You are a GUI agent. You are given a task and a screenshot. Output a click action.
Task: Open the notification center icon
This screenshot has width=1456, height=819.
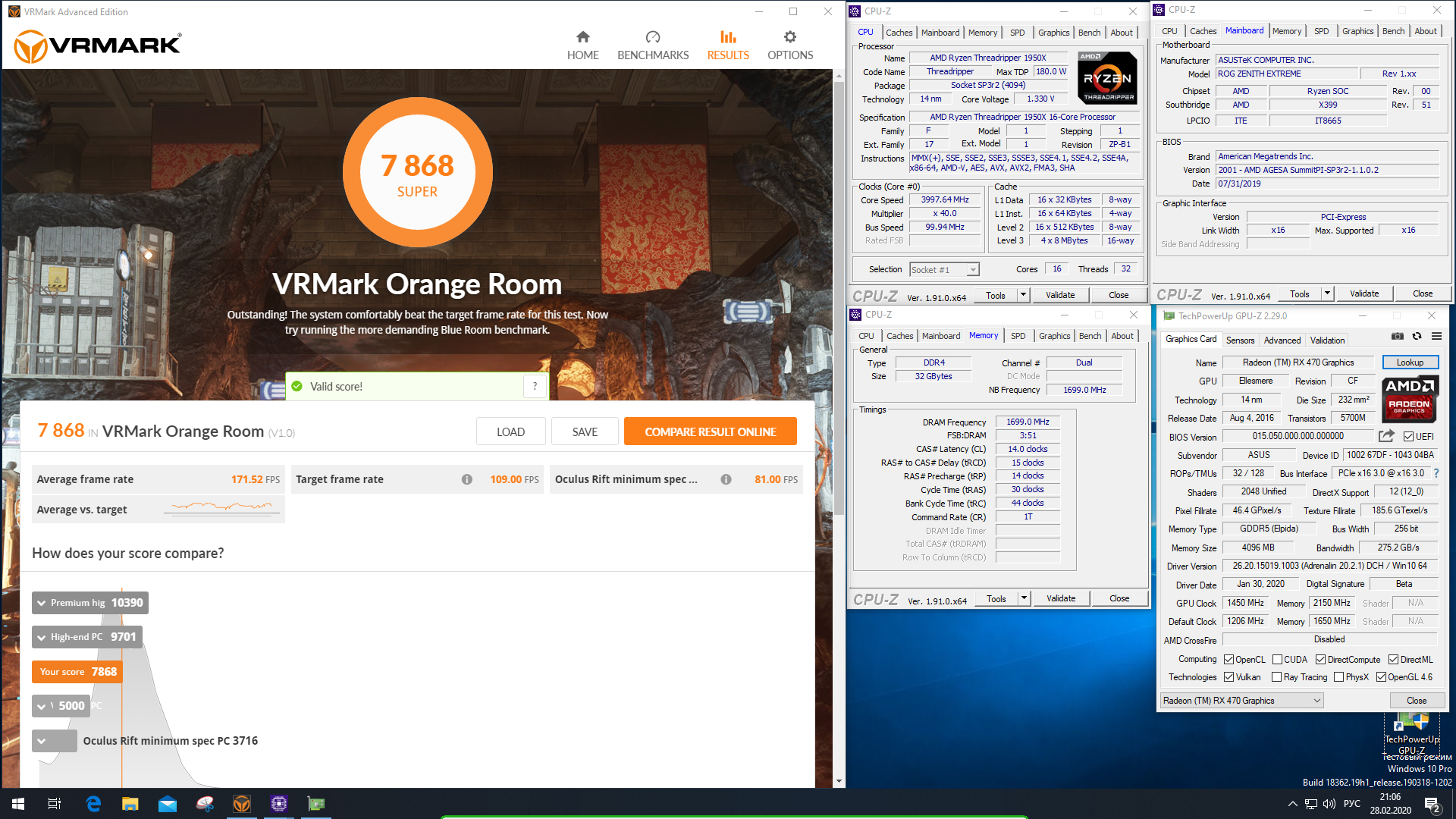(1432, 804)
